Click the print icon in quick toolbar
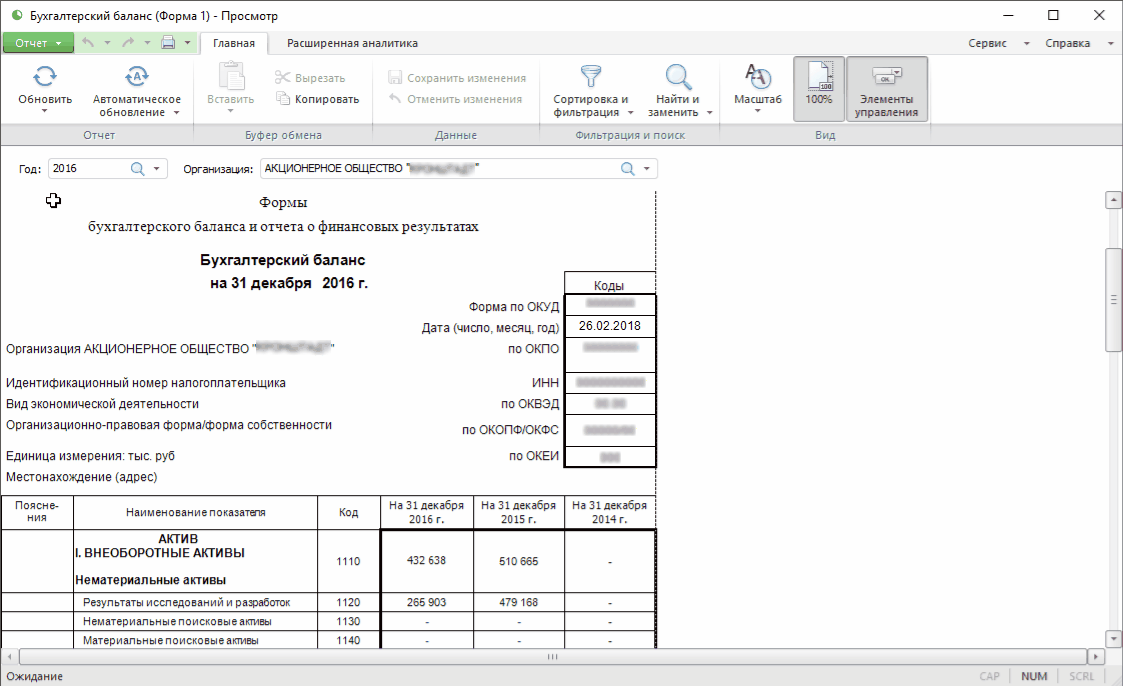Viewport: 1123px width, 686px height. 168,43
